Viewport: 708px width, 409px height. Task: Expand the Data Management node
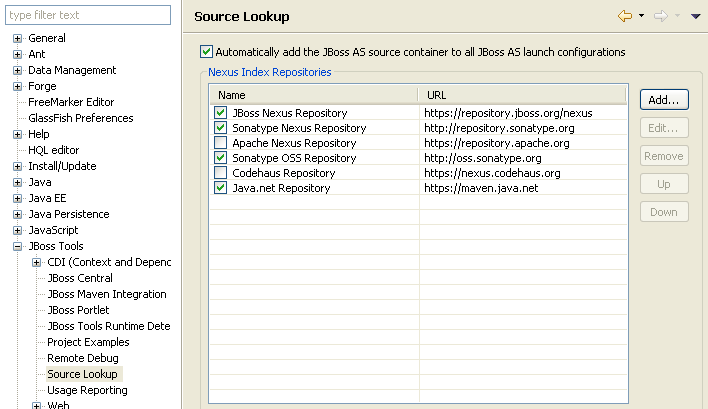pos(17,70)
